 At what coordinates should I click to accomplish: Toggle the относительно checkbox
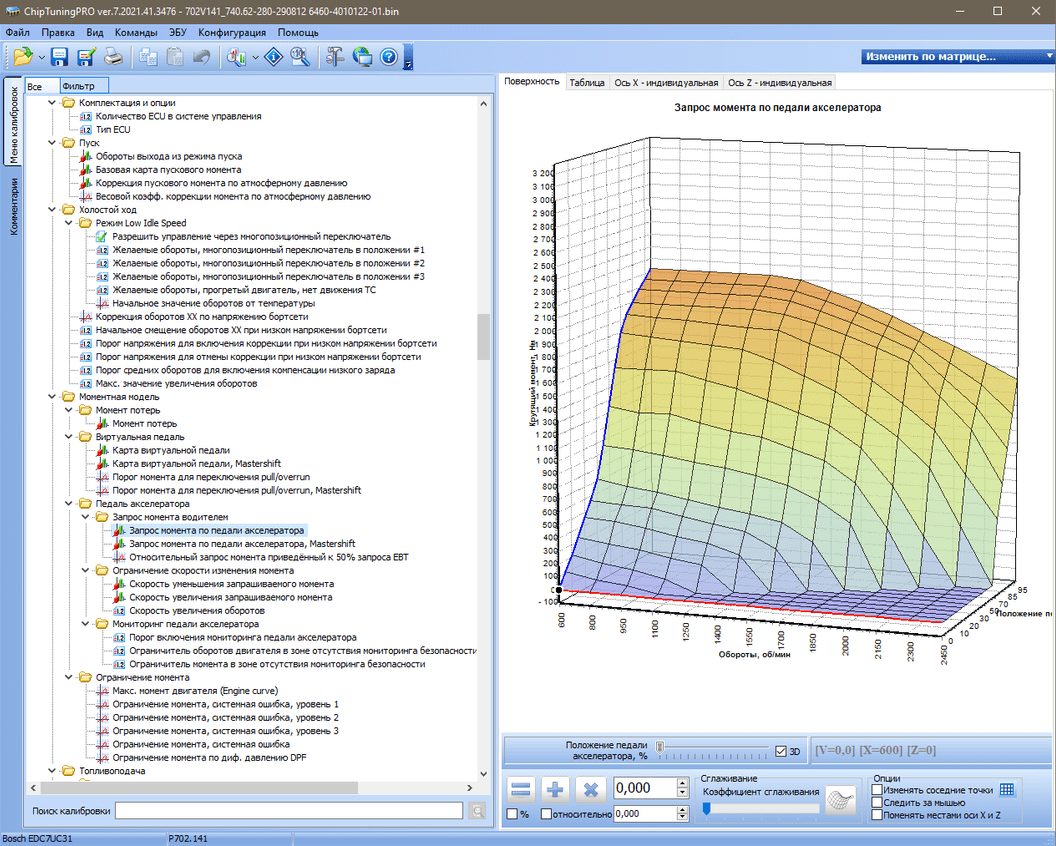pyautogui.click(x=546, y=814)
